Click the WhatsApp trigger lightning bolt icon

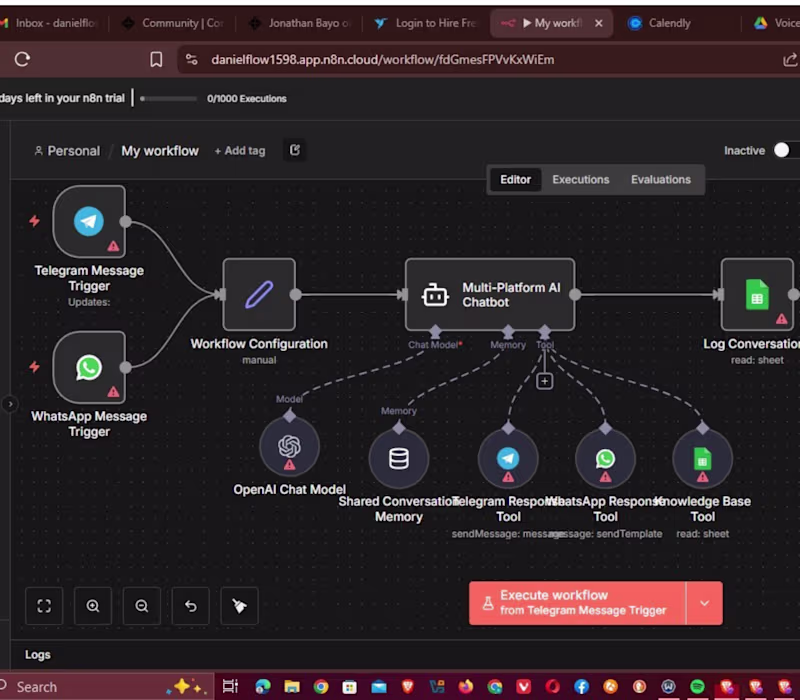coord(34,367)
